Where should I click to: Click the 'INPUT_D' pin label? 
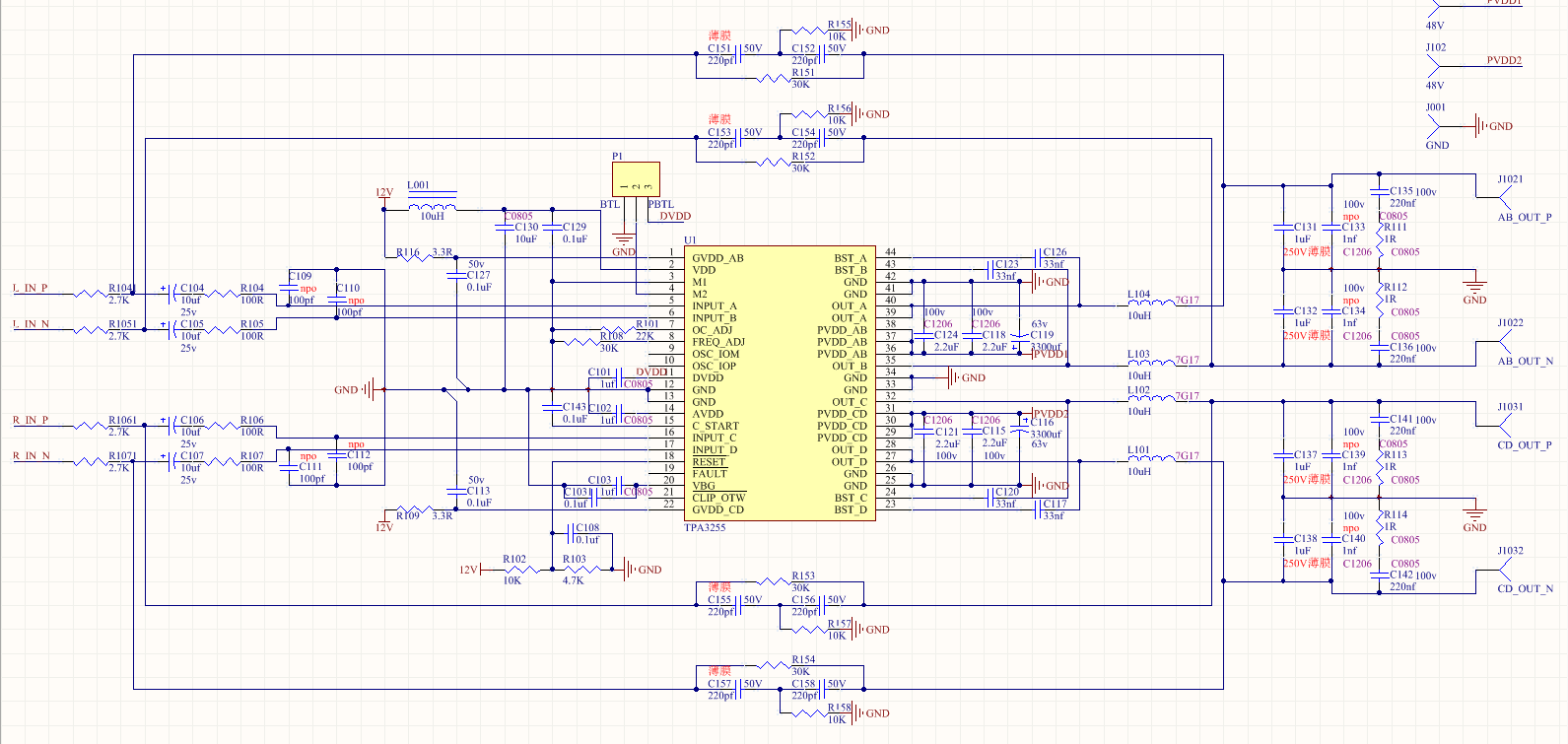[x=715, y=450]
